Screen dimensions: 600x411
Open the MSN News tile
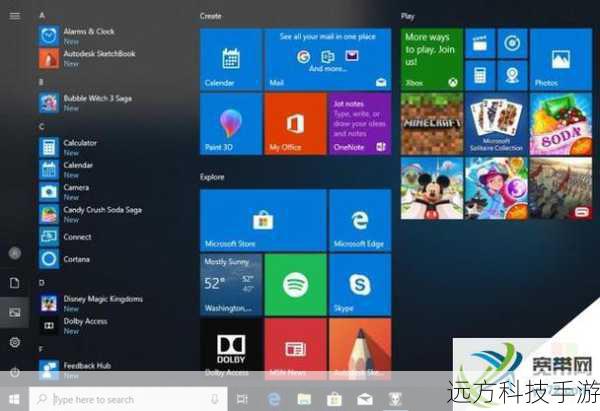pyautogui.click(x=295, y=348)
